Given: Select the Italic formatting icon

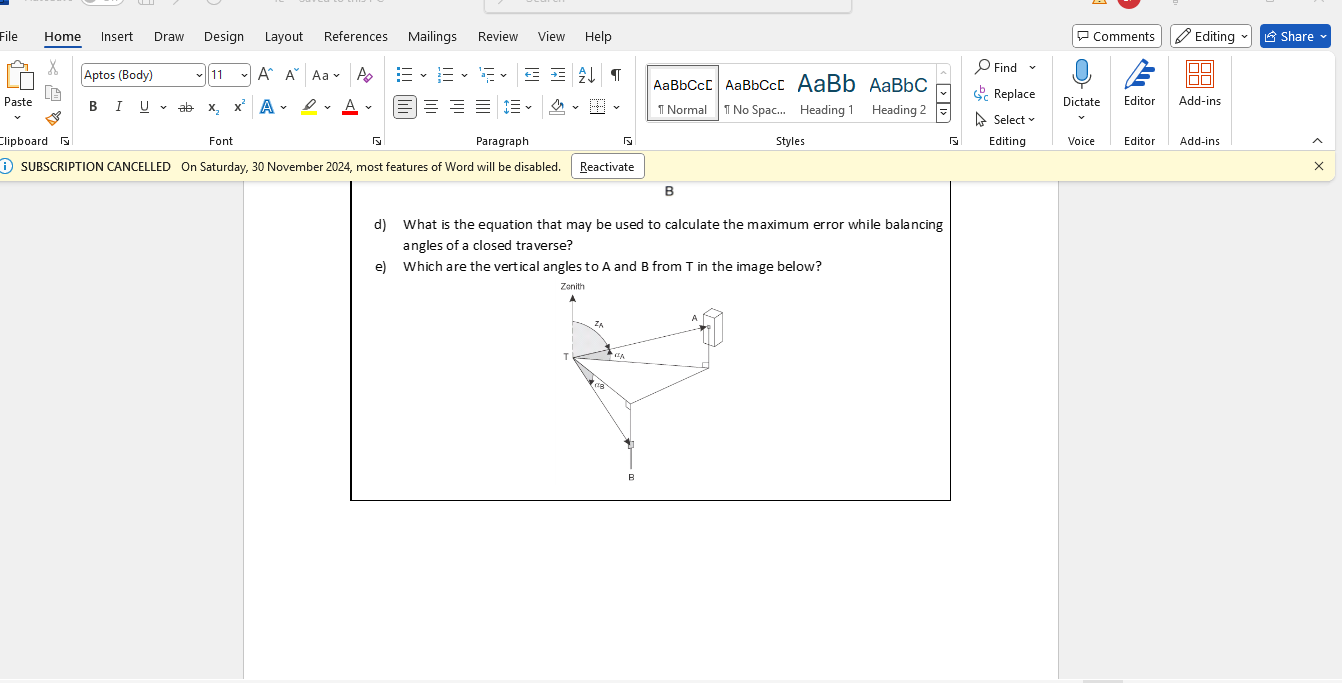Looking at the screenshot, I should click(x=118, y=107).
